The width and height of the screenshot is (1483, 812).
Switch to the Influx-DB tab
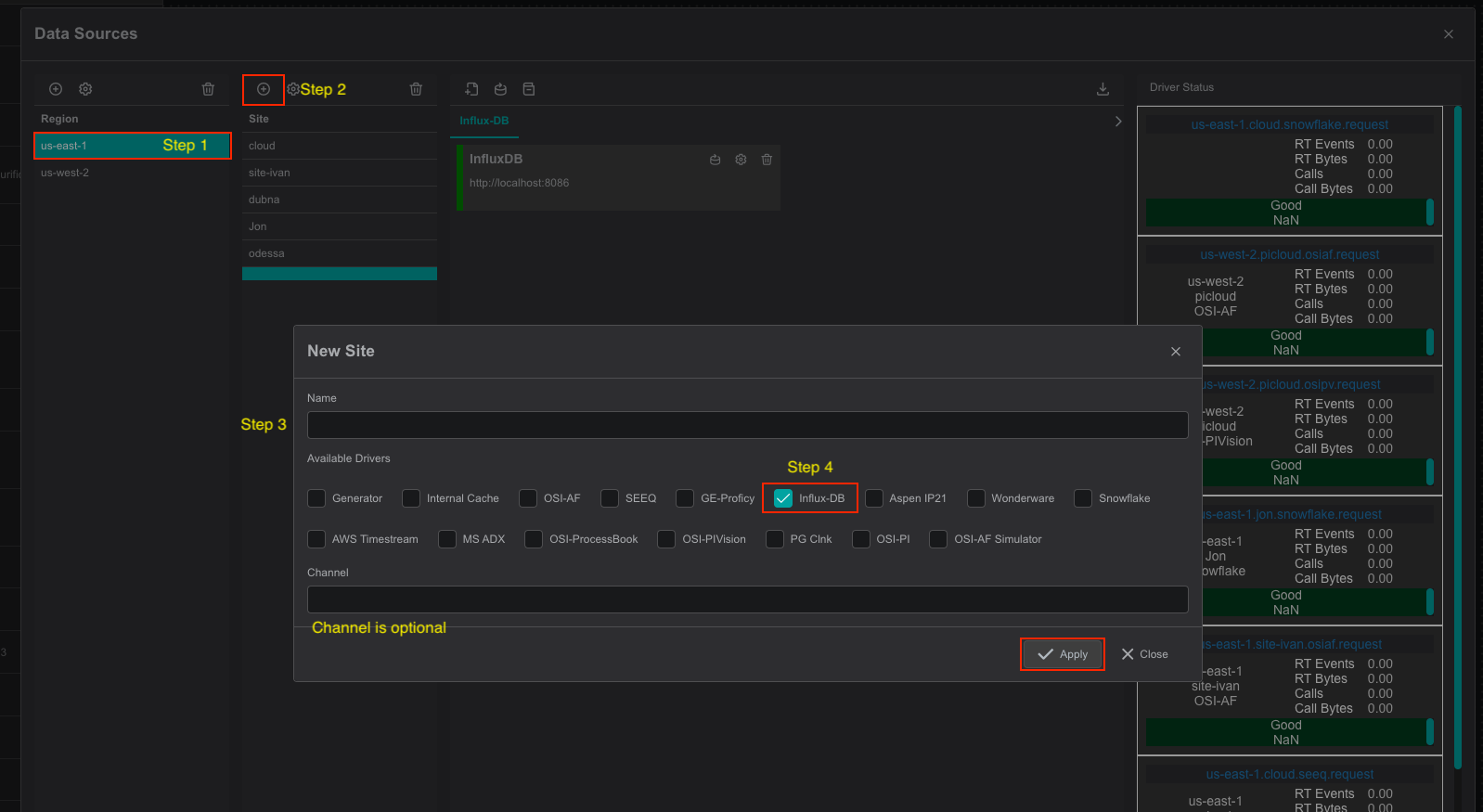point(484,121)
